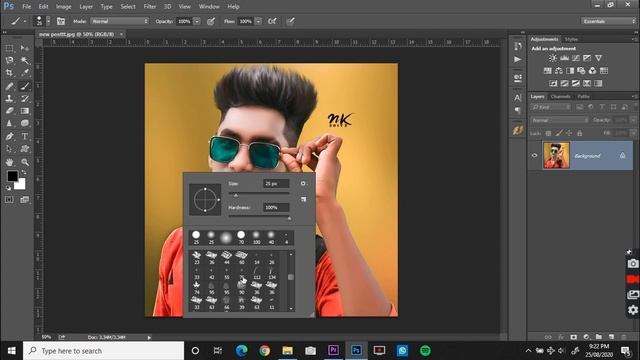
Task: Click the brush Size slider handle
Action: (x=236, y=196)
